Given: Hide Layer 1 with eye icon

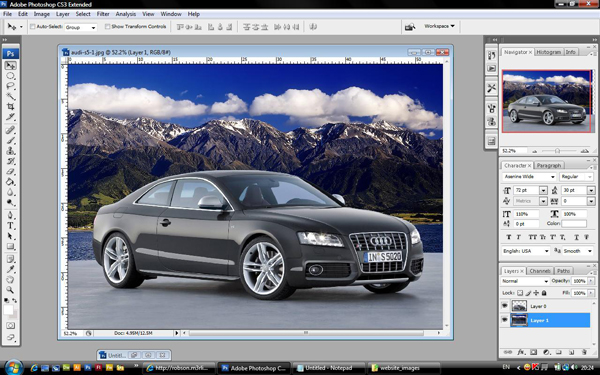Looking at the screenshot, I should click(x=505, y=320).
